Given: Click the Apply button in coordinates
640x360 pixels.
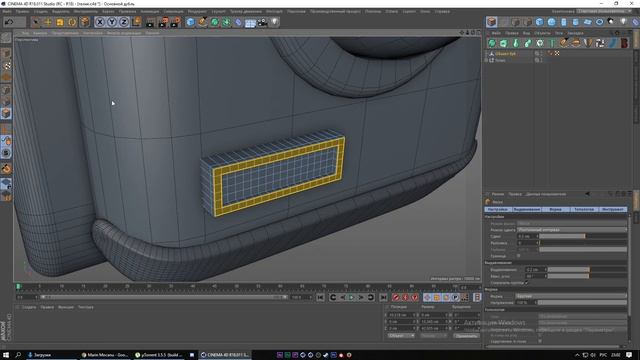Looking at the screenshot, I should pyautogui.click(x=466, y=336).
